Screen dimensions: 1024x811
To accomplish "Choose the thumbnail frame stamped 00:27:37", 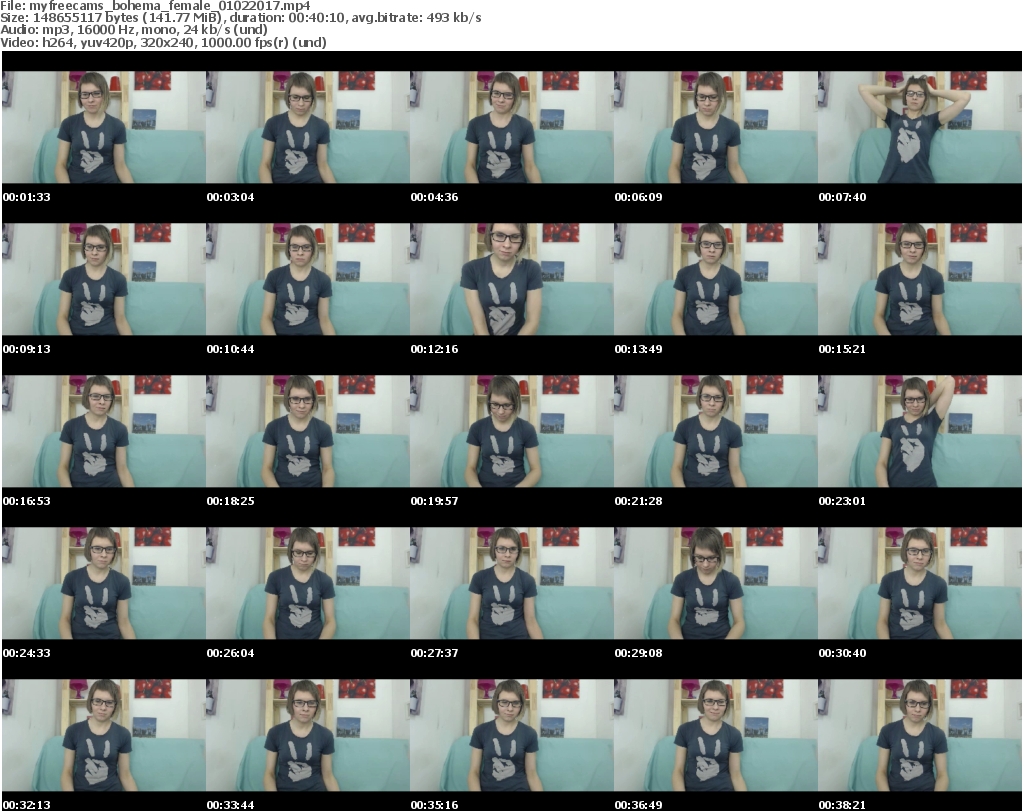I will (511, 583).
